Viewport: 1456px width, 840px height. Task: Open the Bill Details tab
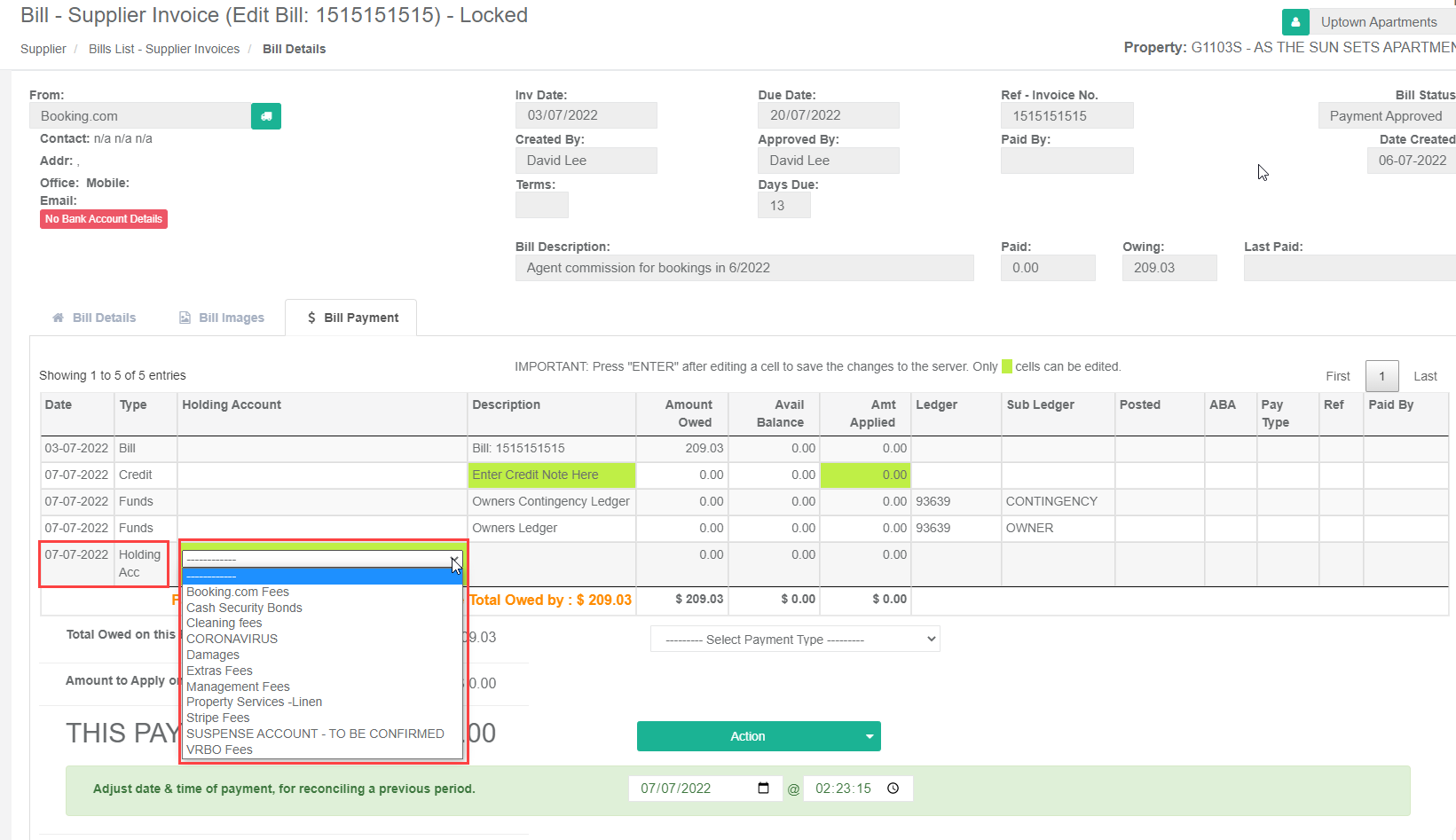click(x=94, y=318)
